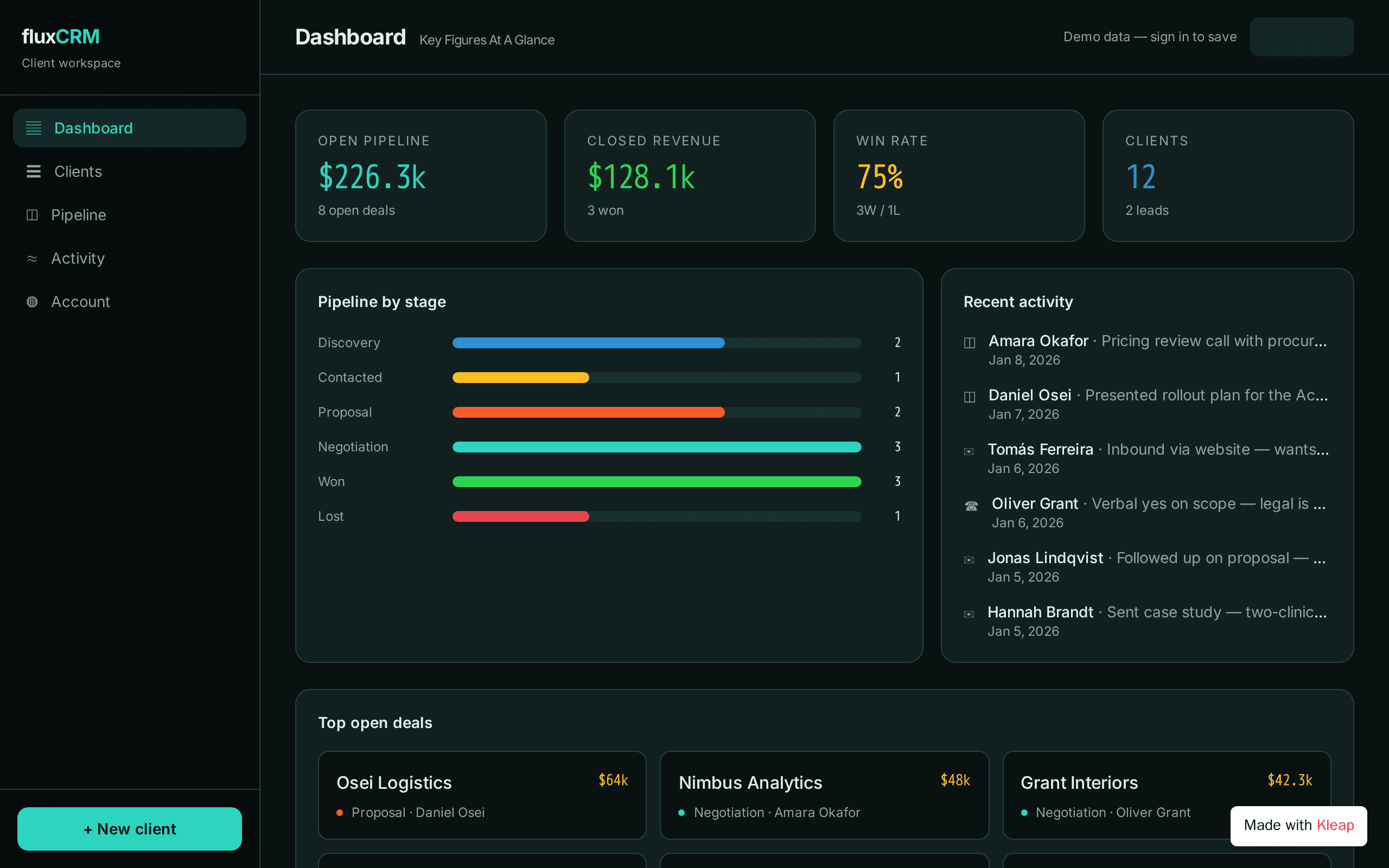
Task: Click the "$64k" amount on Osei Logistics
Action: [613, 780]
